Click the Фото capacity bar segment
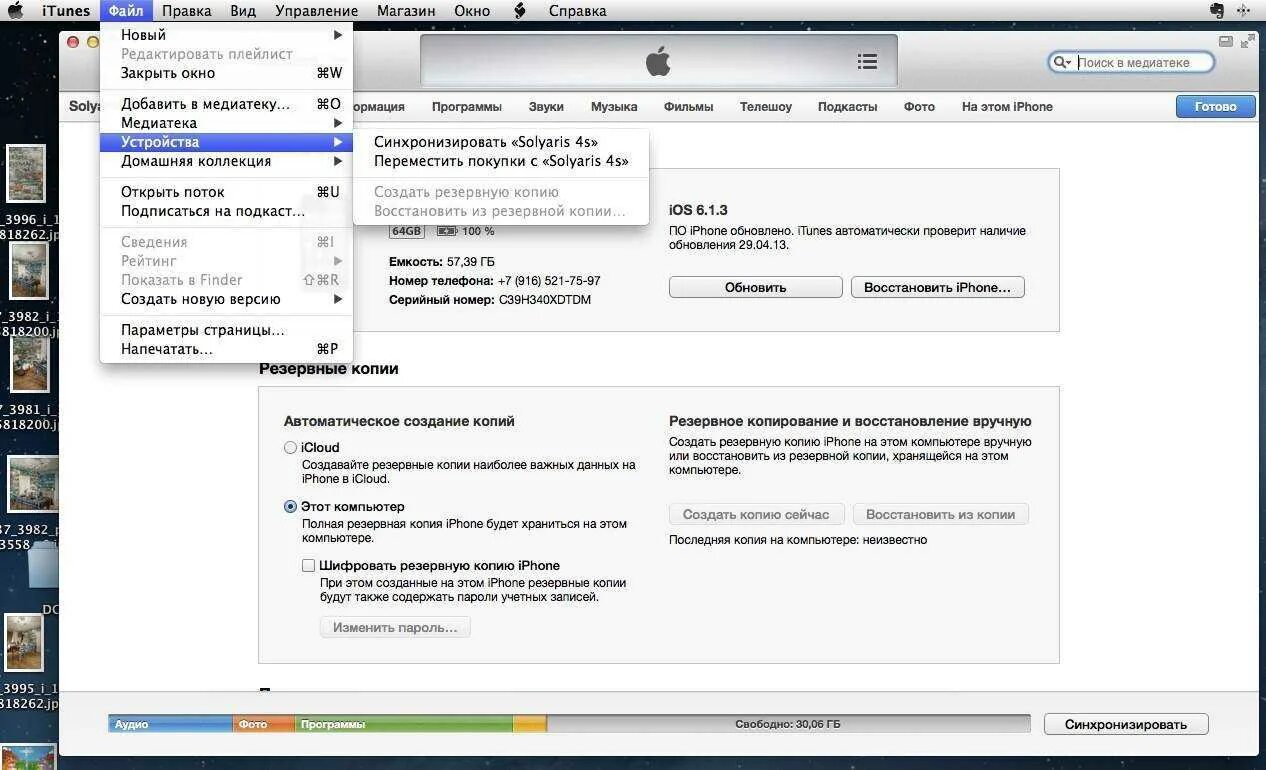The height and width of the screenshot is (770, 1266). click(263, 724)
